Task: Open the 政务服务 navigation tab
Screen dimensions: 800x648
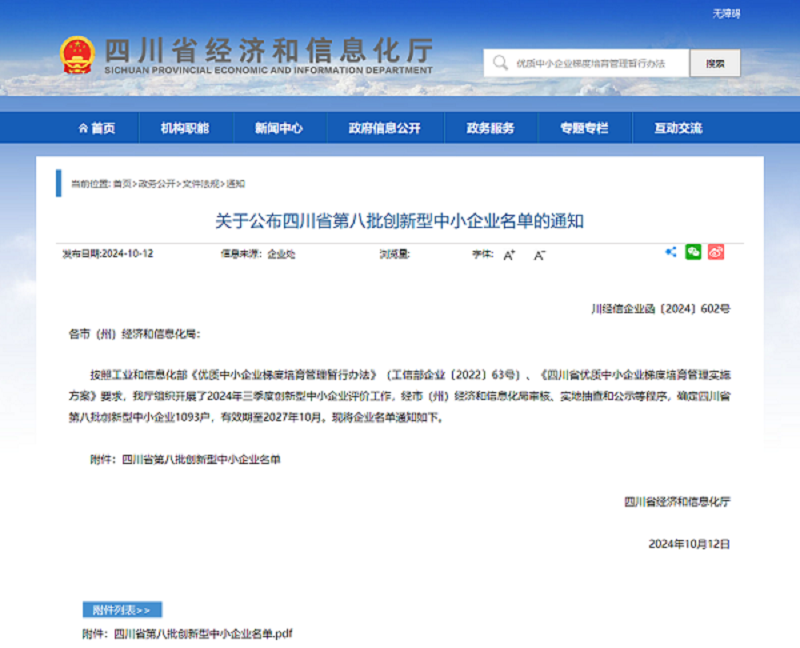Action: [x=490, y=128]
